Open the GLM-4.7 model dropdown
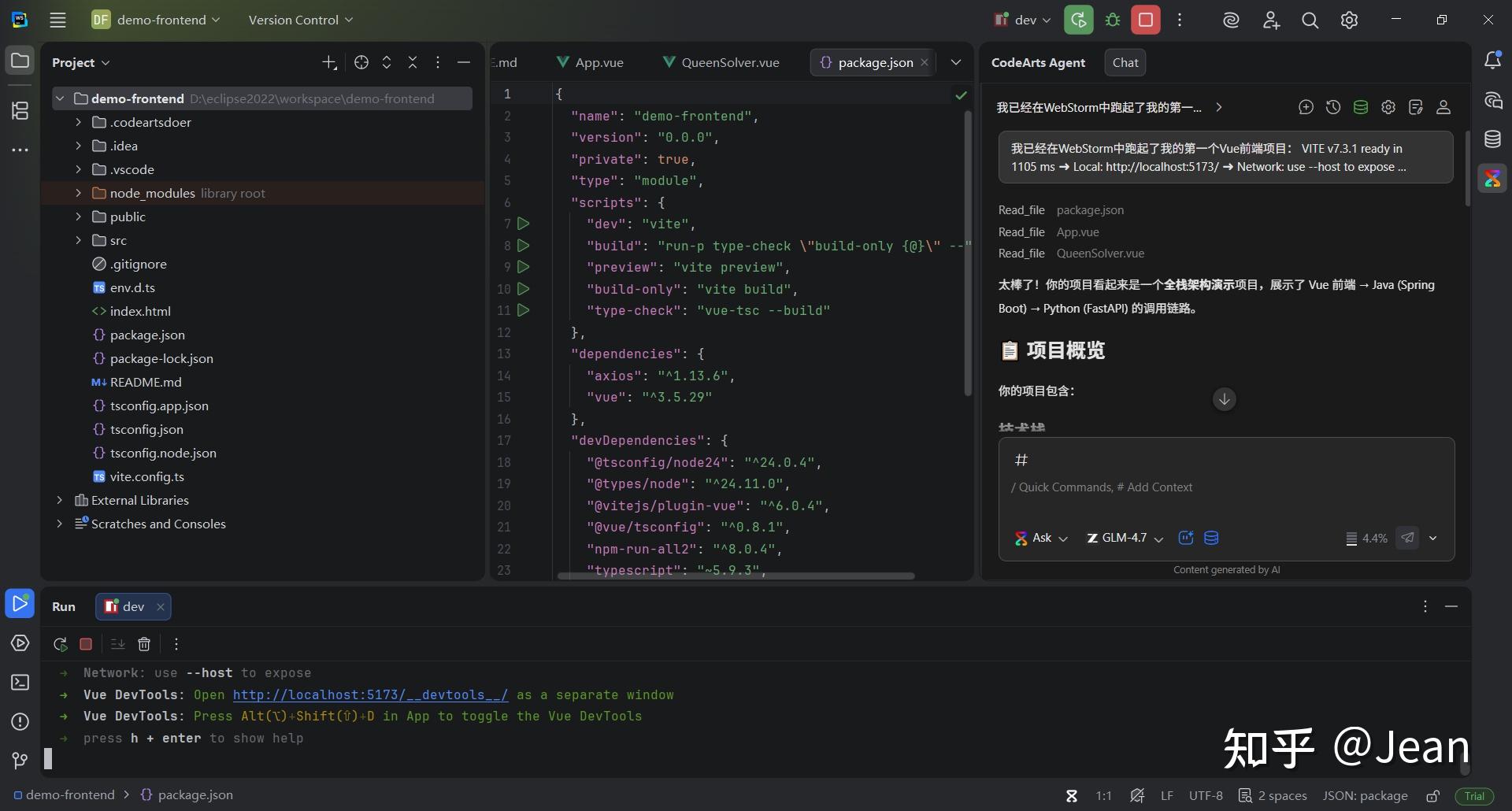The image size is (1512, 811). tap(1125, 538)
